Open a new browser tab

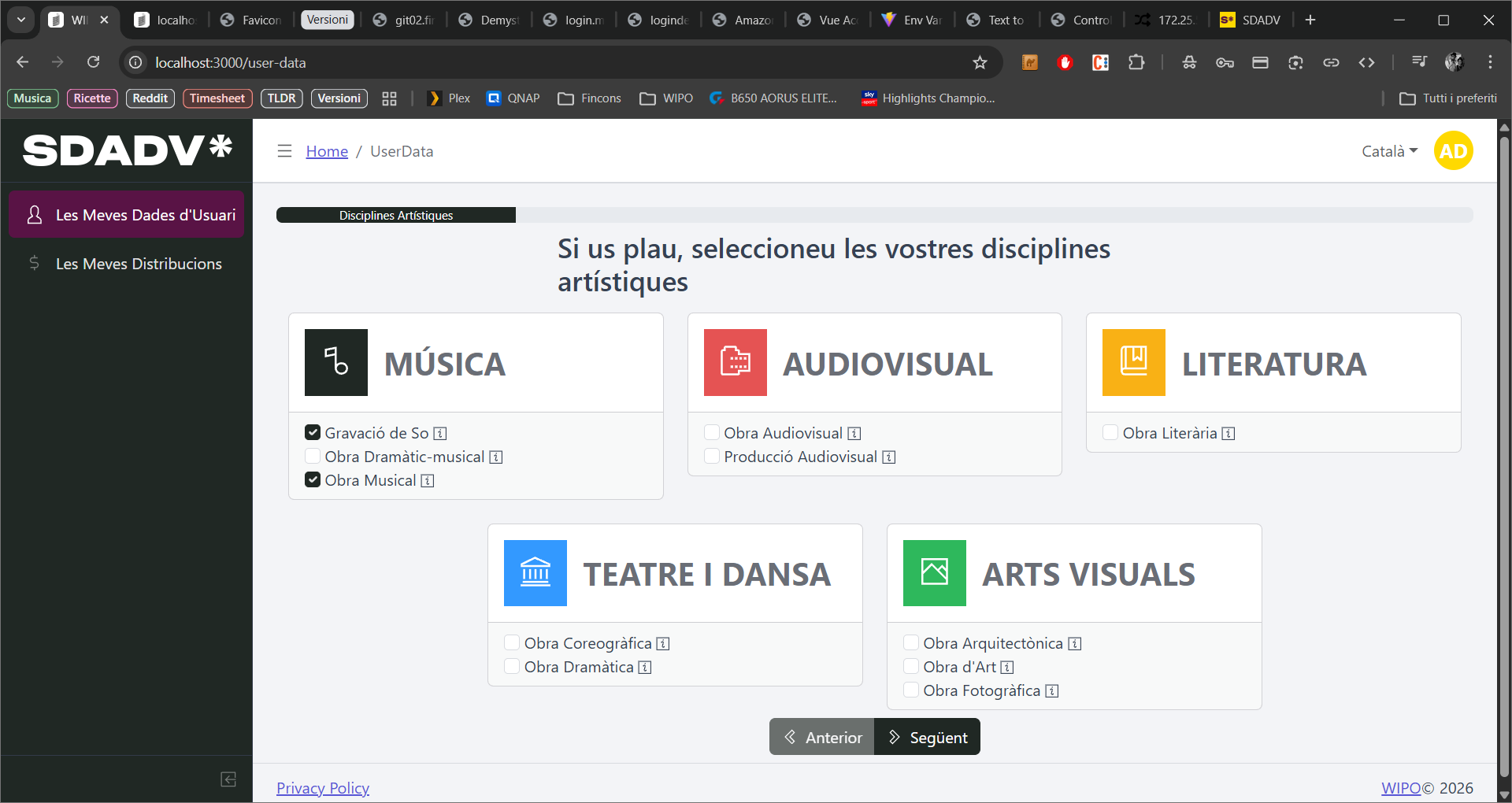point(1310,20)
